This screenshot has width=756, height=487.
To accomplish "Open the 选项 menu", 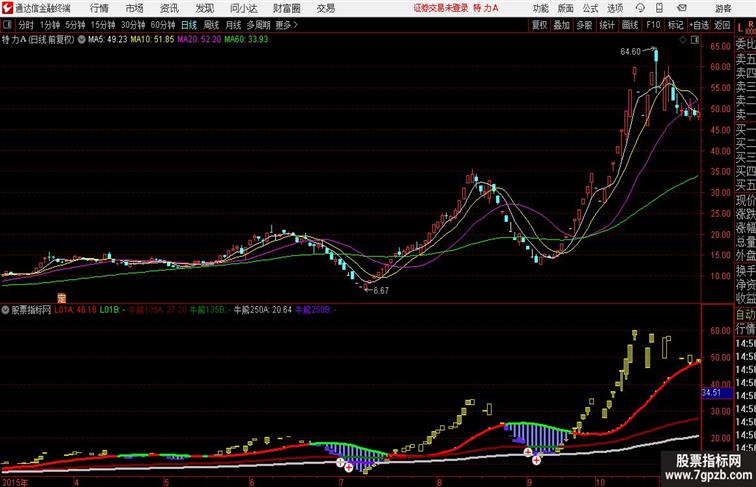I will click(x=615, y=8).
